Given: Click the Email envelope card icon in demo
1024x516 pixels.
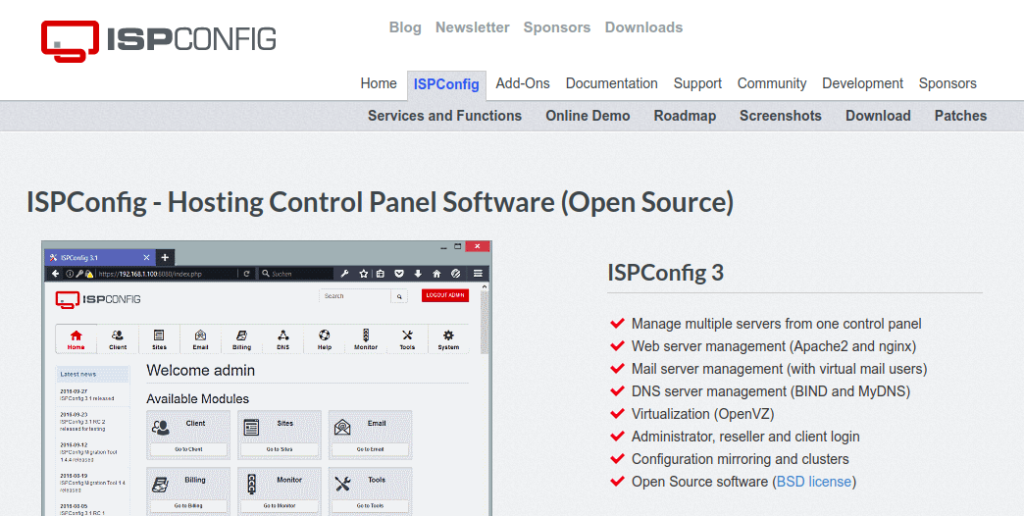Looking at the screenshot, I should (x=342, y=428).
